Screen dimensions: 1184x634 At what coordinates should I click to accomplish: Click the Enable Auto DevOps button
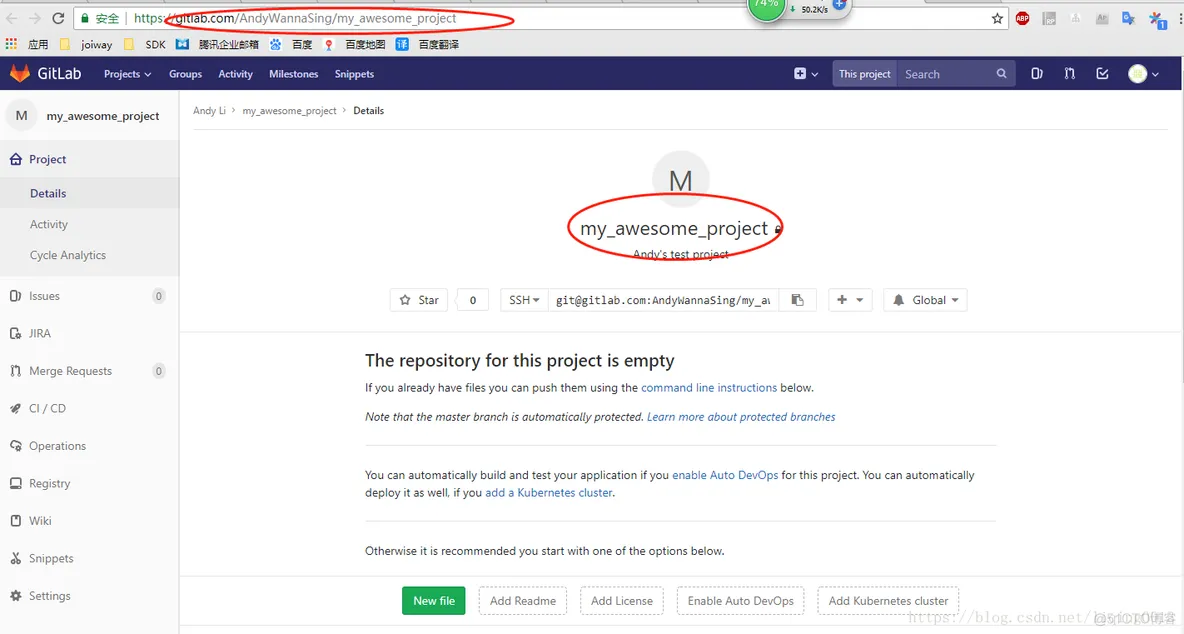pos(740,601)
